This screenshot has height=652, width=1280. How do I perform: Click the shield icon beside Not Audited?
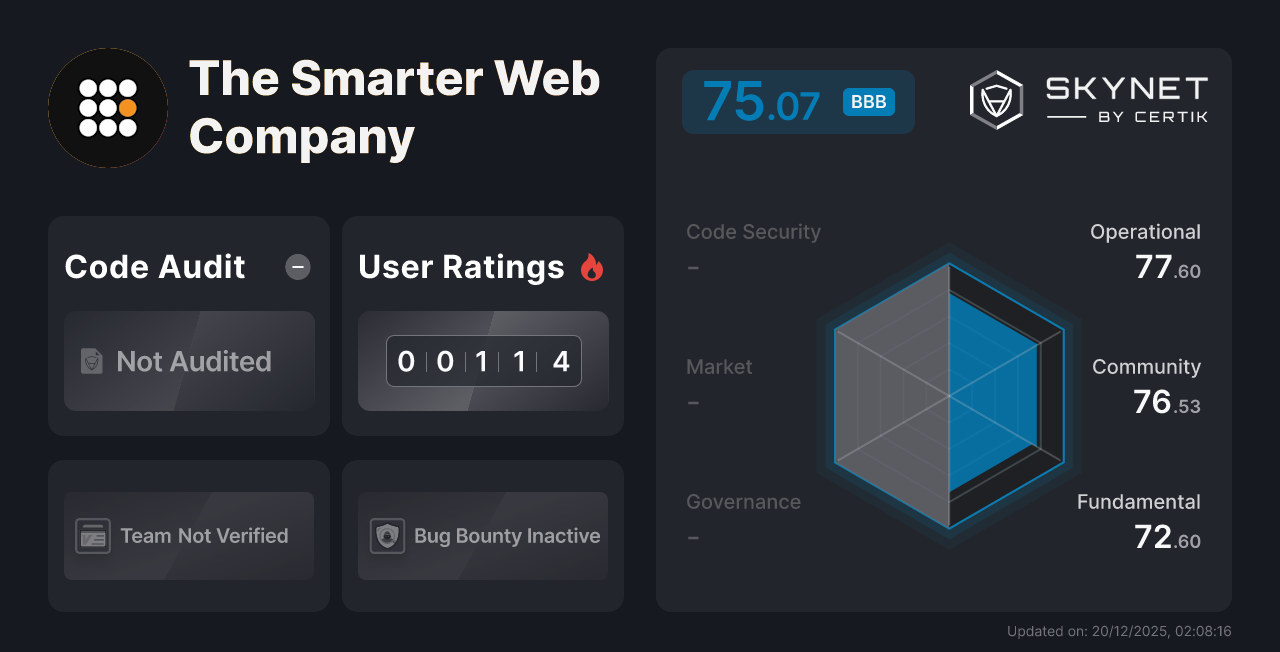[x=92, y=362]
